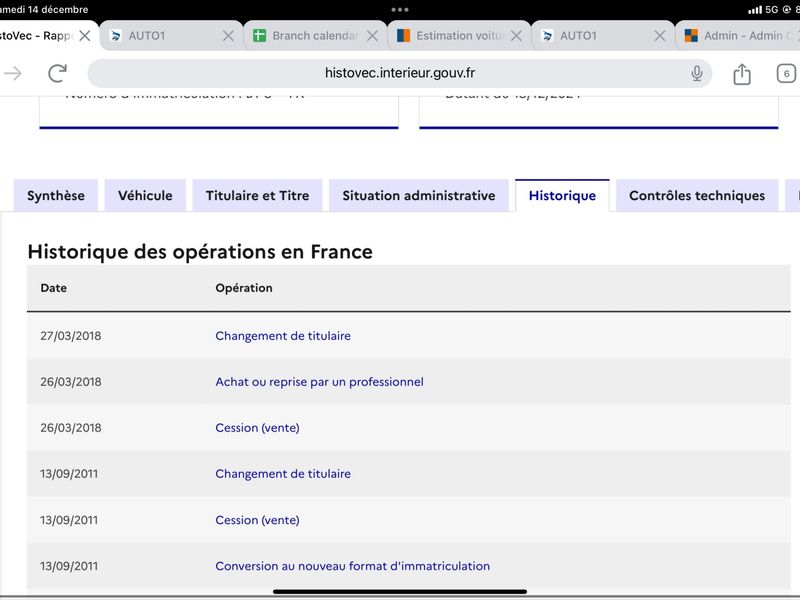The image size is (800, 600).
Task: Open the Véhicule tab
Action: pyautogui.click(x=145, y=195)
